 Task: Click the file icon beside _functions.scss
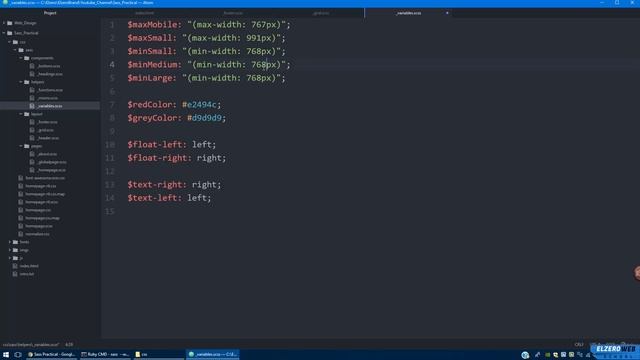click(x=32, y=90)
